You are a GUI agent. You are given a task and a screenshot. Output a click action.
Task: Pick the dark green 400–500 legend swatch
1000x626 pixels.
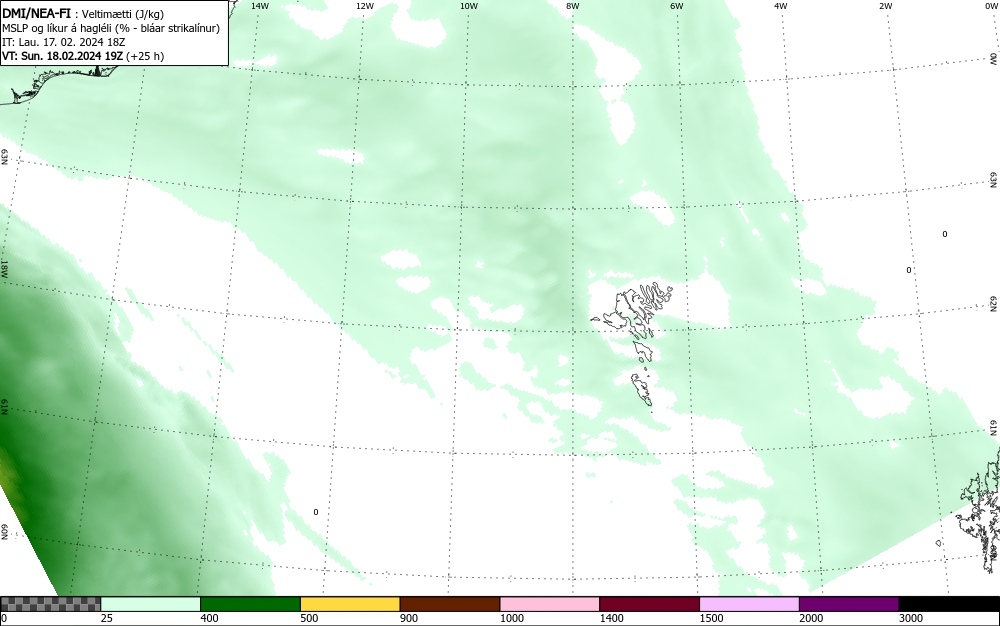(250, 604)
